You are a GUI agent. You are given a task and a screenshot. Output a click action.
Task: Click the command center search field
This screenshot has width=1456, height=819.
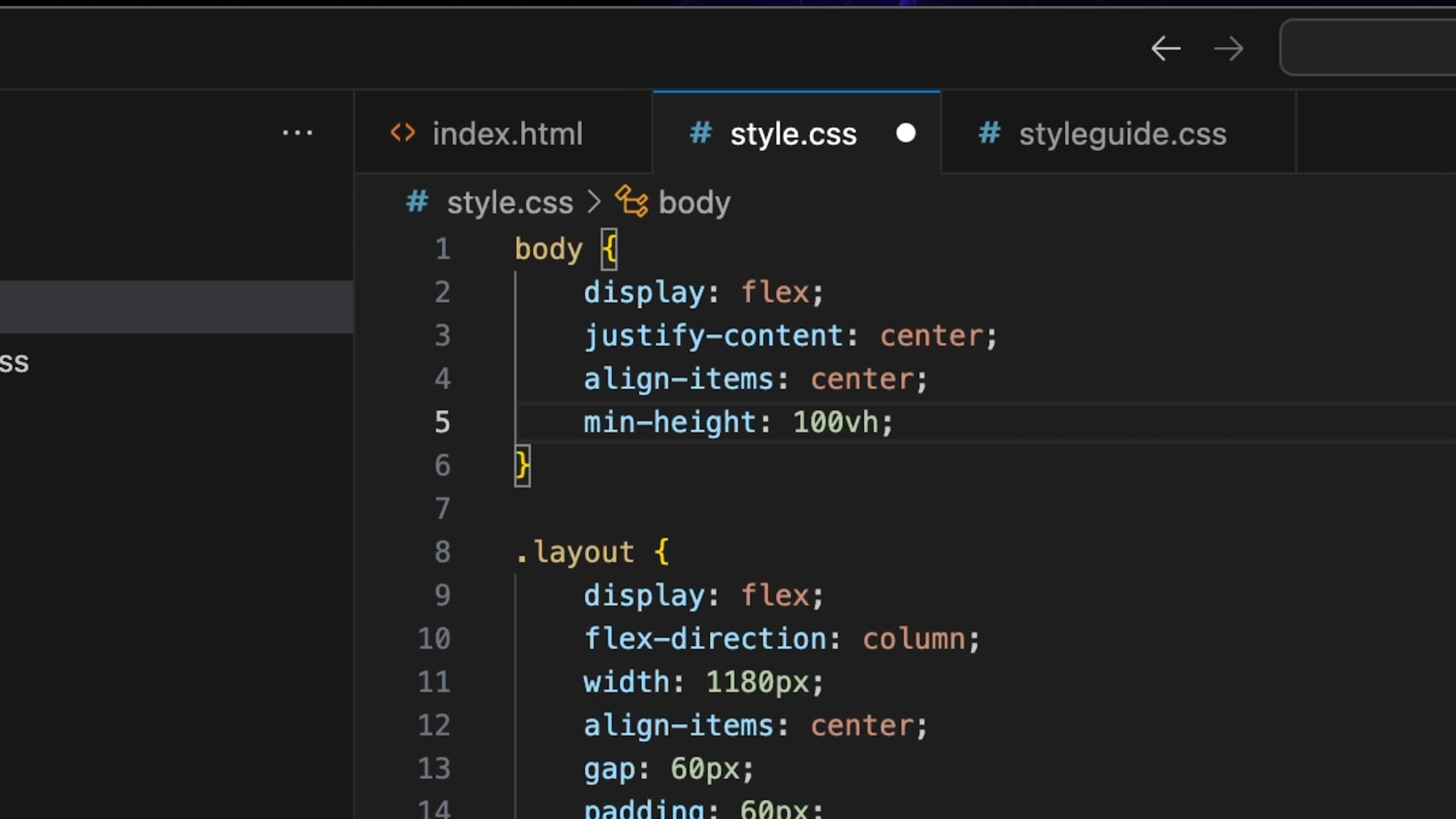click(1368, 47)
